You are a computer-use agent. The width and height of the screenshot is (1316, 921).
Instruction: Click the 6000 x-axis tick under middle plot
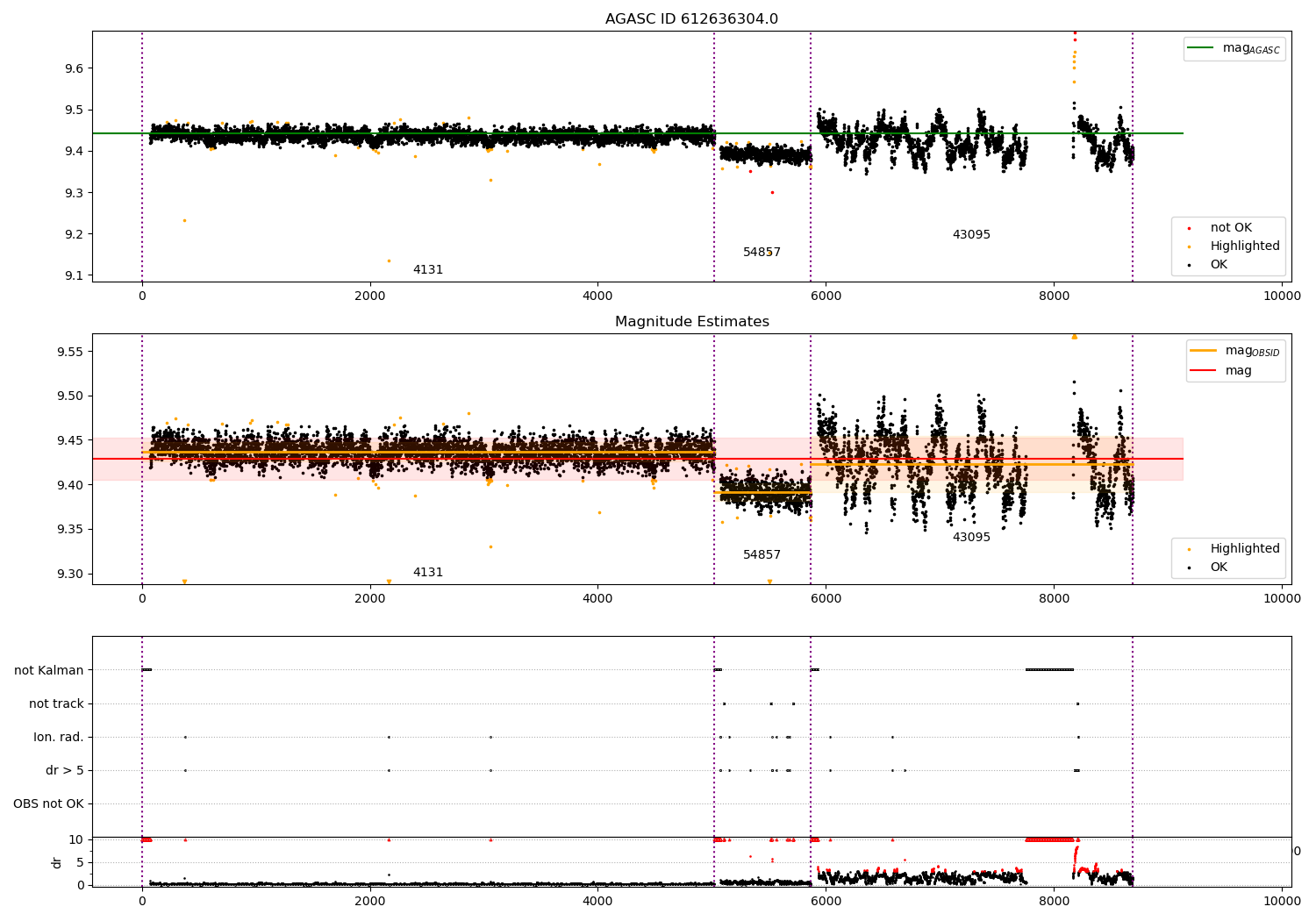tap(826, 598)
